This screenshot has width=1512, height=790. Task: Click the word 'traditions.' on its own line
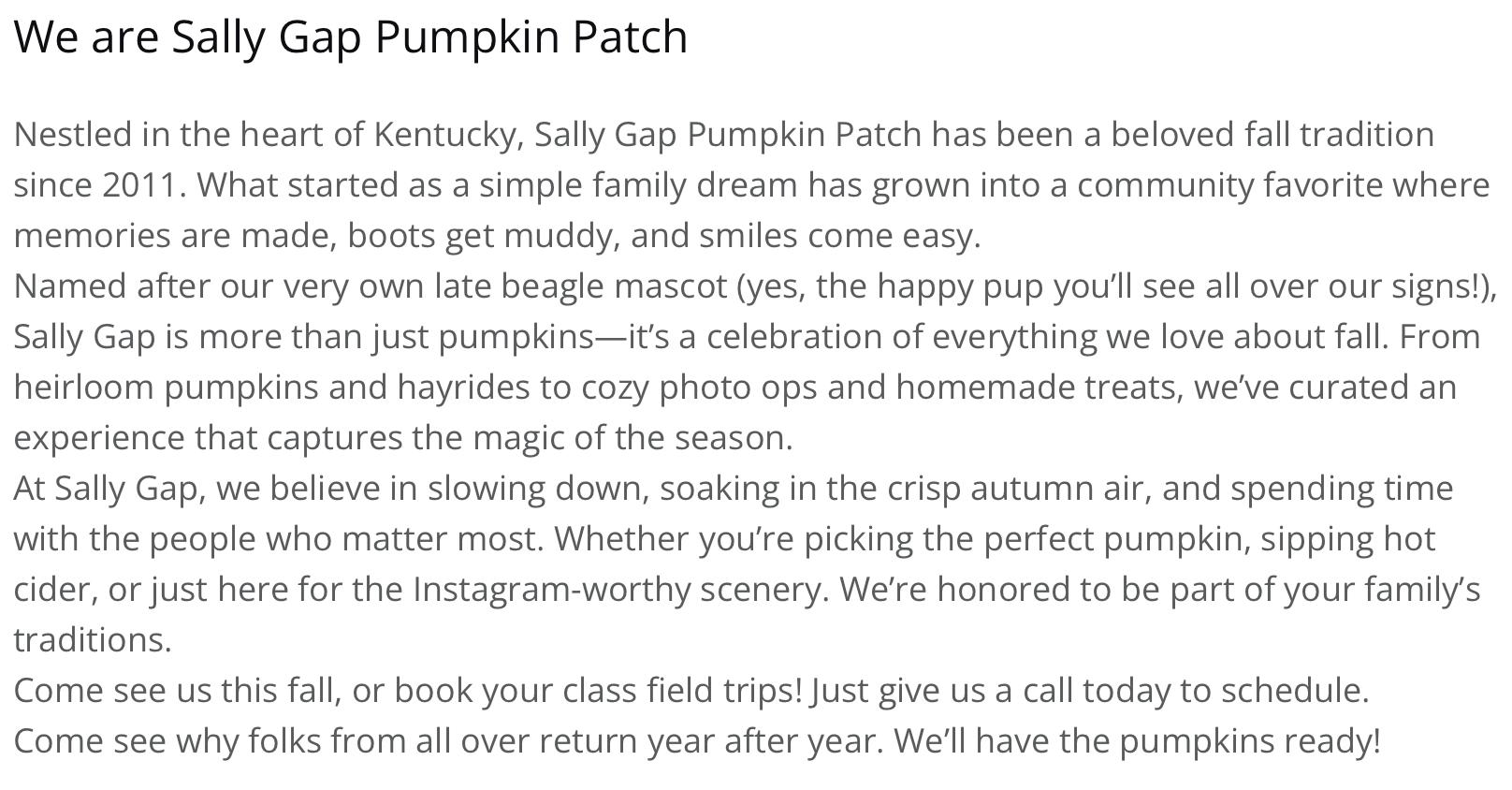click(x=93, y=639)
